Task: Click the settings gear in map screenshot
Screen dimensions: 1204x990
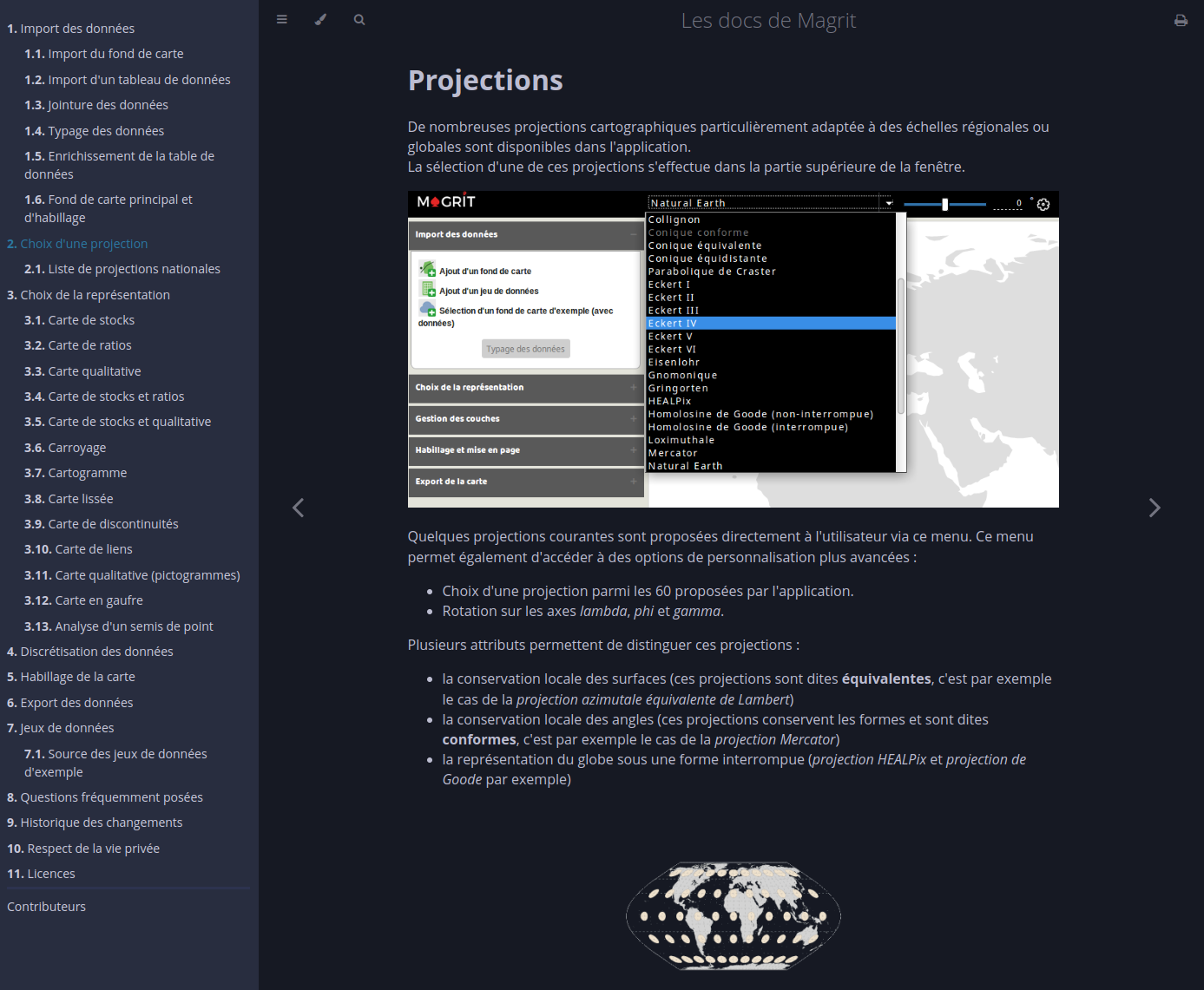Action: point(1043,205)
